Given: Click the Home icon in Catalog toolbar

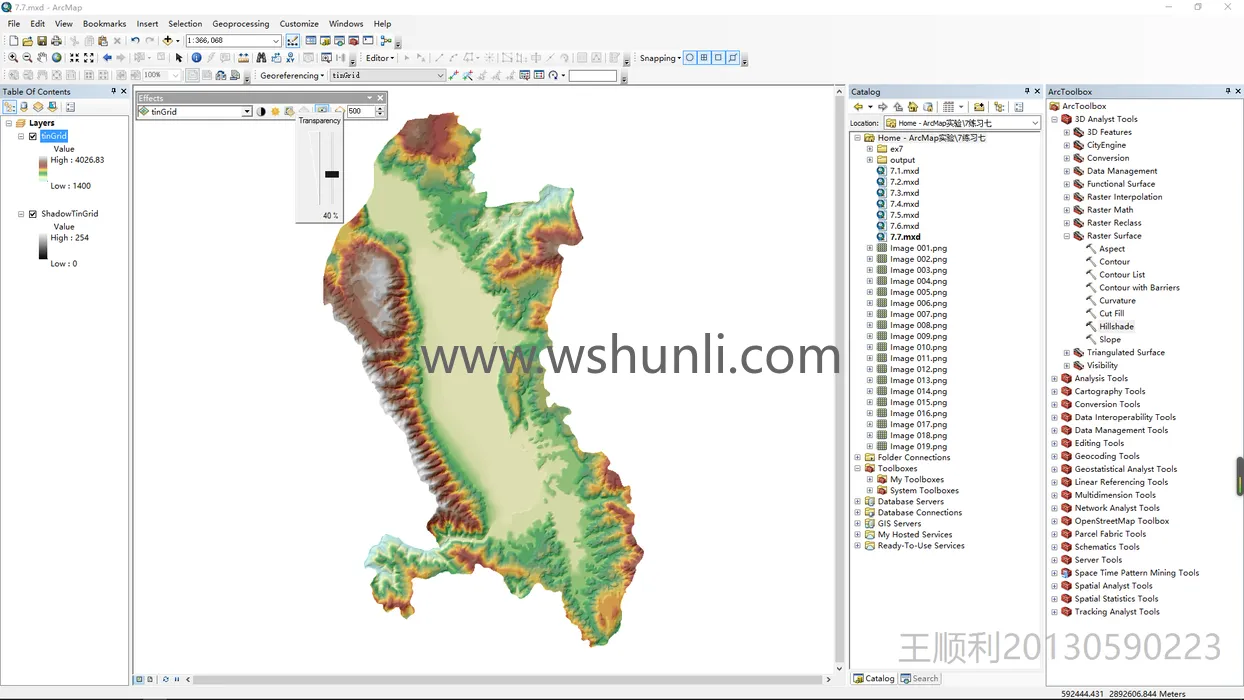Looking at the screenshot, I should click(913, 107).
